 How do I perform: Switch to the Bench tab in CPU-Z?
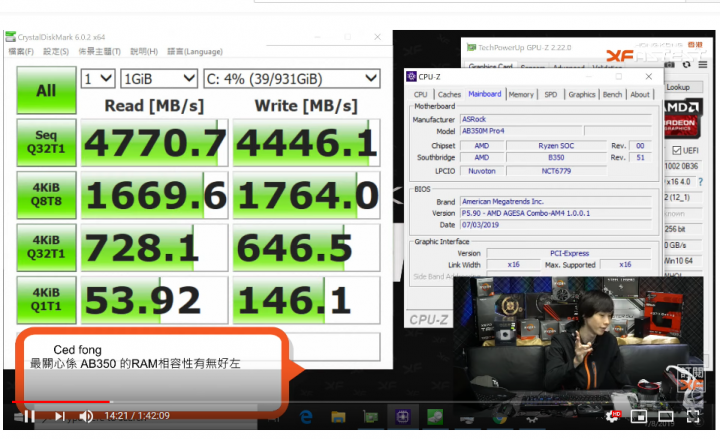pyautogui.click(x=612, y=94)
